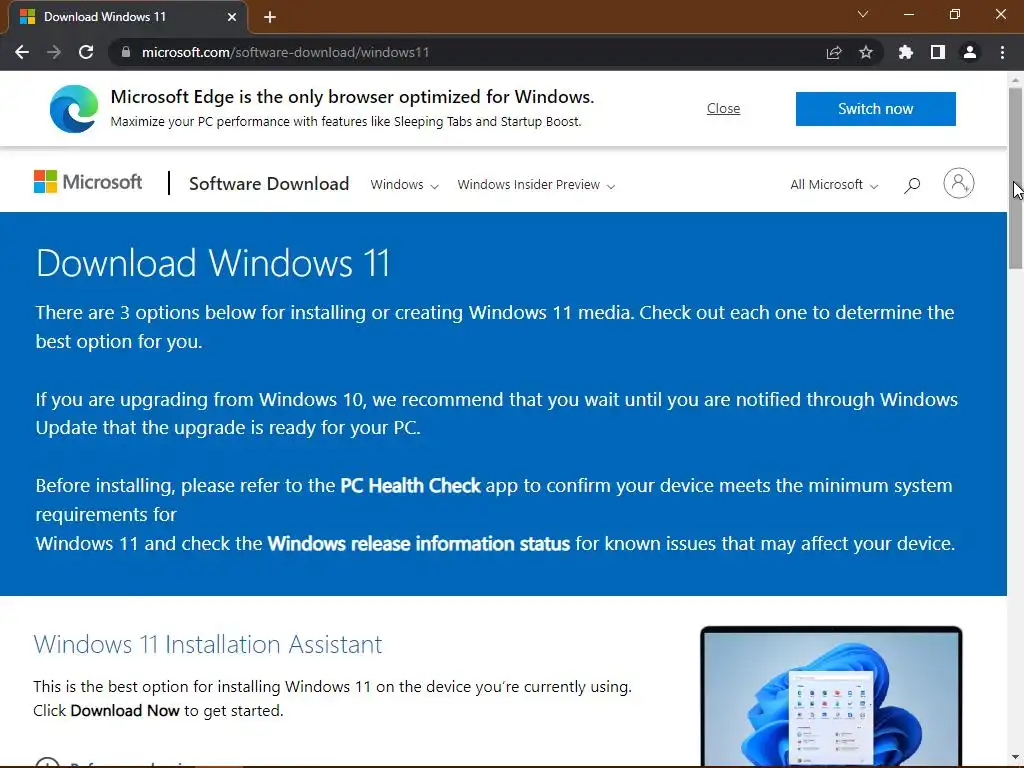The image size is (1024, 768).
Task: Go back with the browser back arrow
Action: [x=22, y=52]
